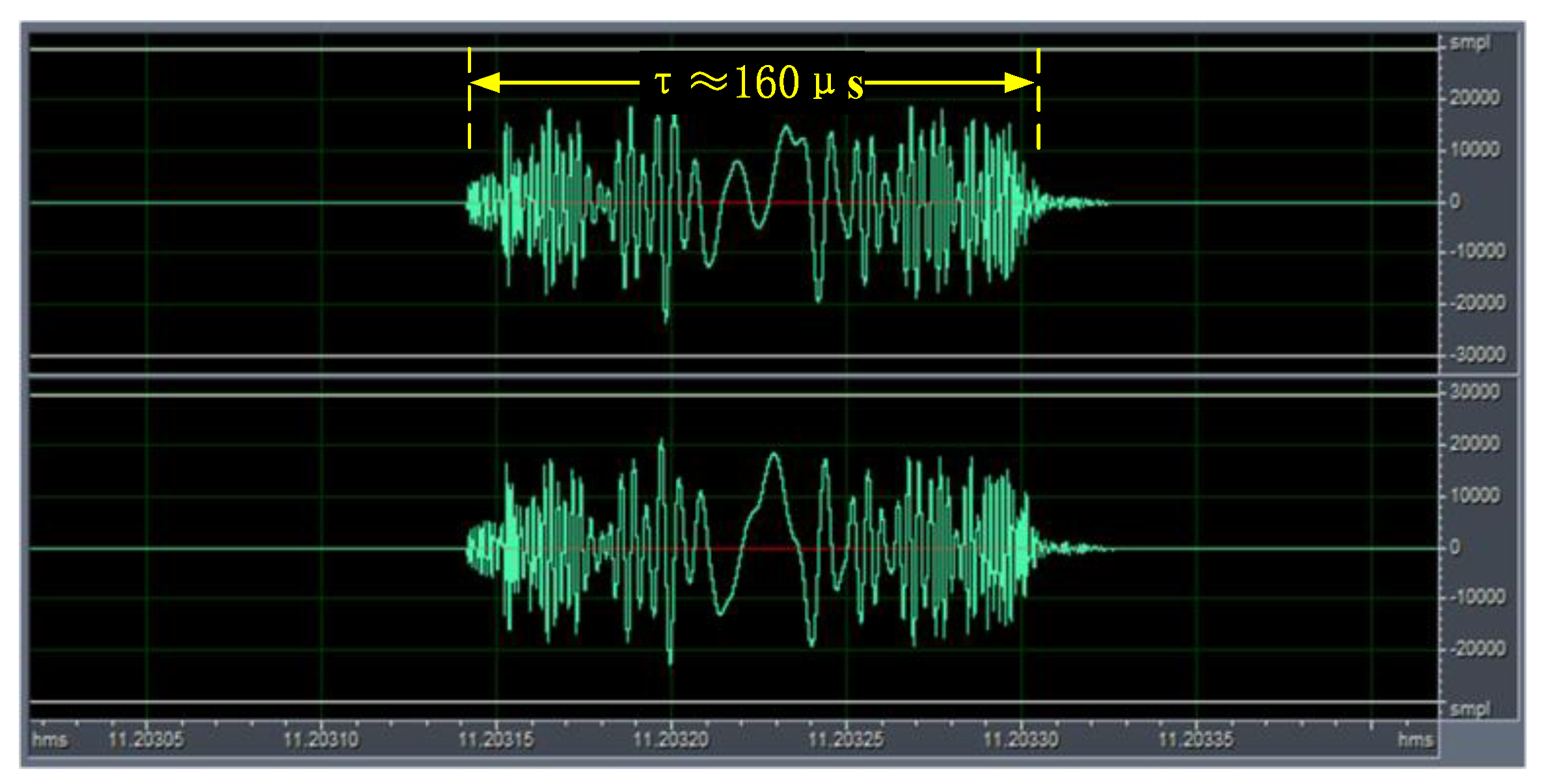
Task: Click upper channel 20000 amplitude scale label
Action: pos(1474,98)
